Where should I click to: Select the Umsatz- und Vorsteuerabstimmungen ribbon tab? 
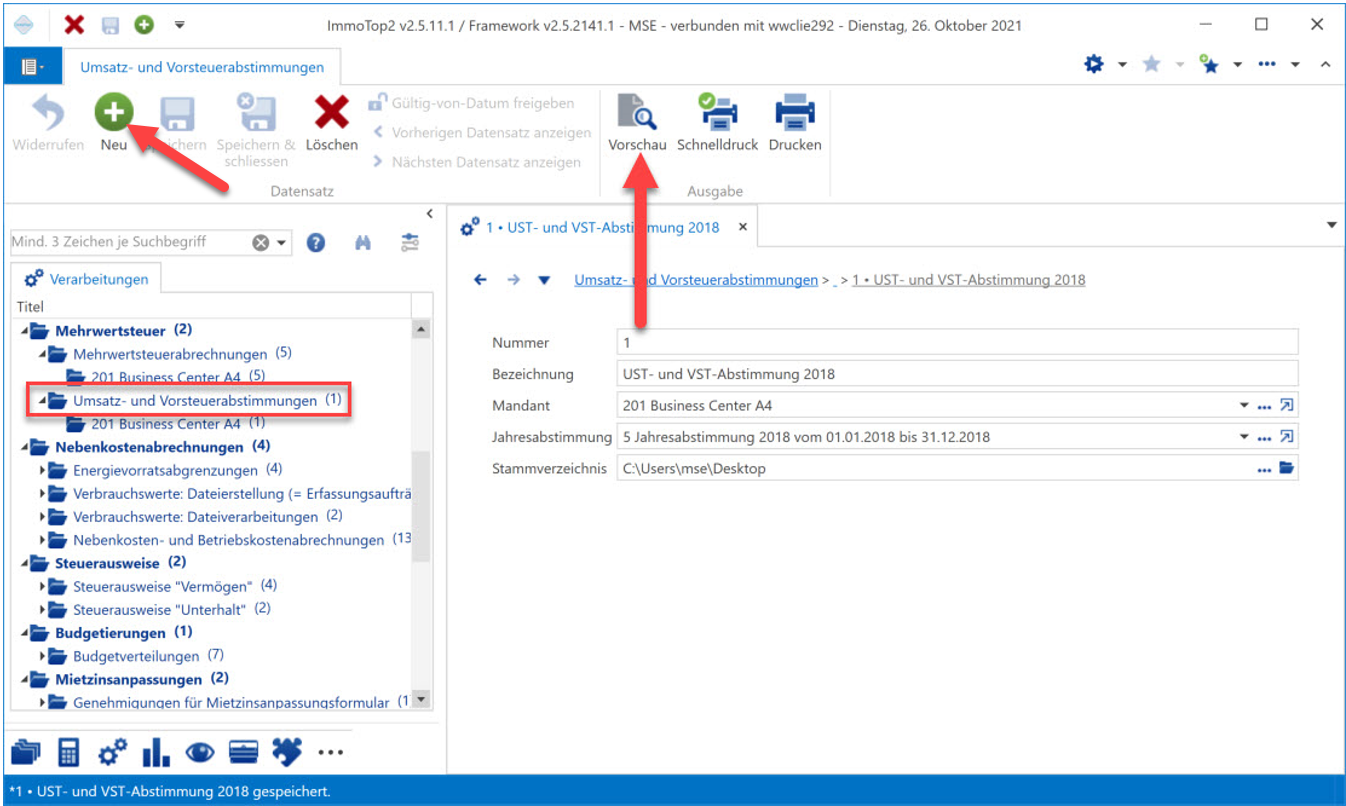click(203, 67)
